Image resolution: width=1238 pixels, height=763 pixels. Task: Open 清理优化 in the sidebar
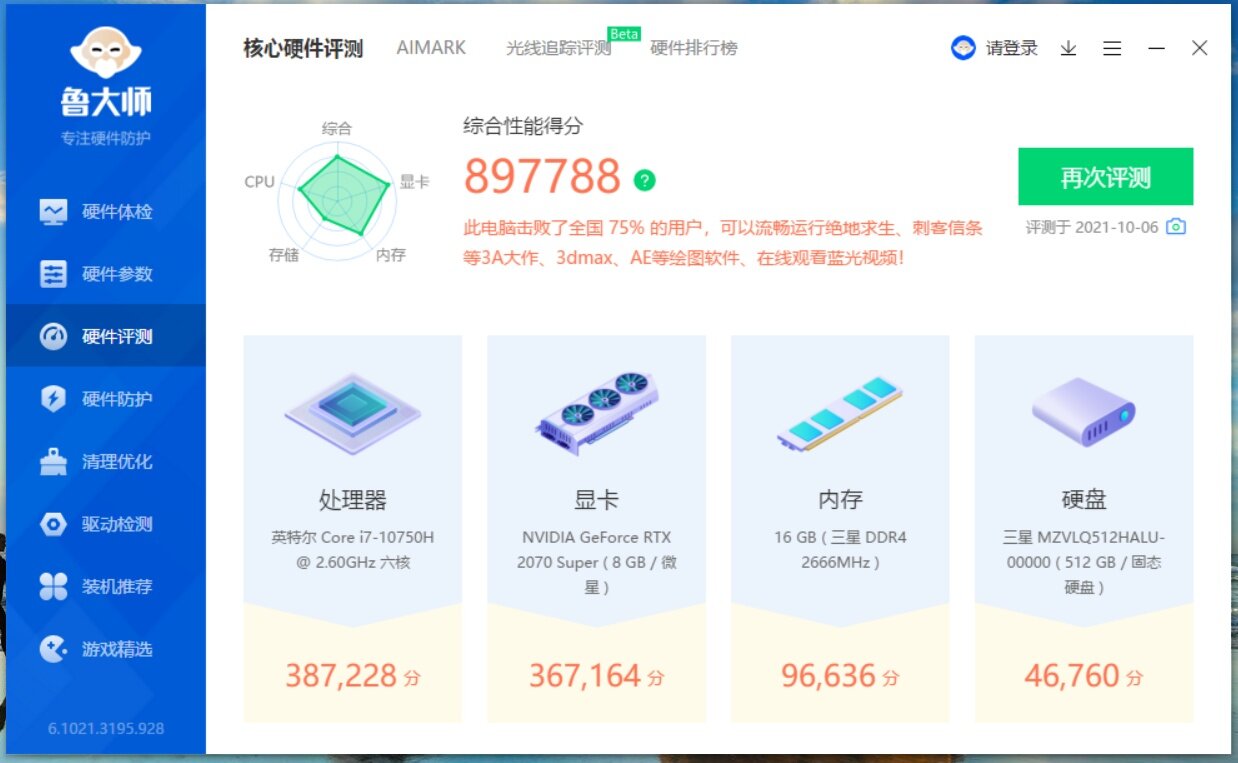[105, 462]
